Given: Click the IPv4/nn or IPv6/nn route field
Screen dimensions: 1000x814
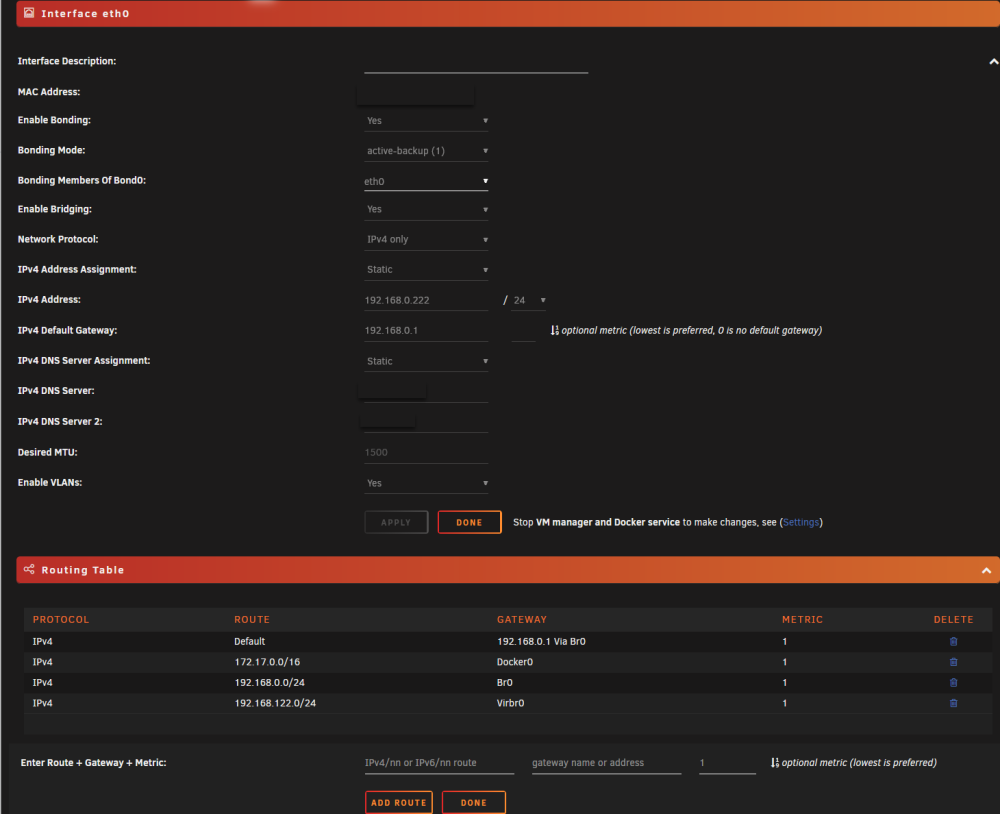Looking at the screenshot, I should point(439,763).
